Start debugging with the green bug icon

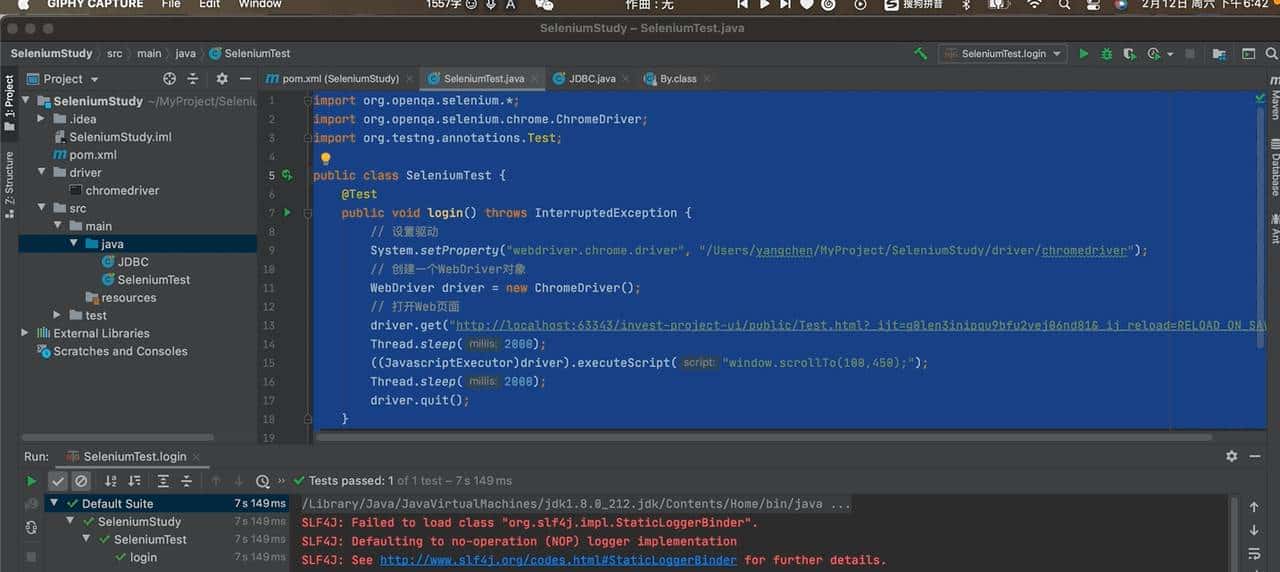click(1106, 54)
